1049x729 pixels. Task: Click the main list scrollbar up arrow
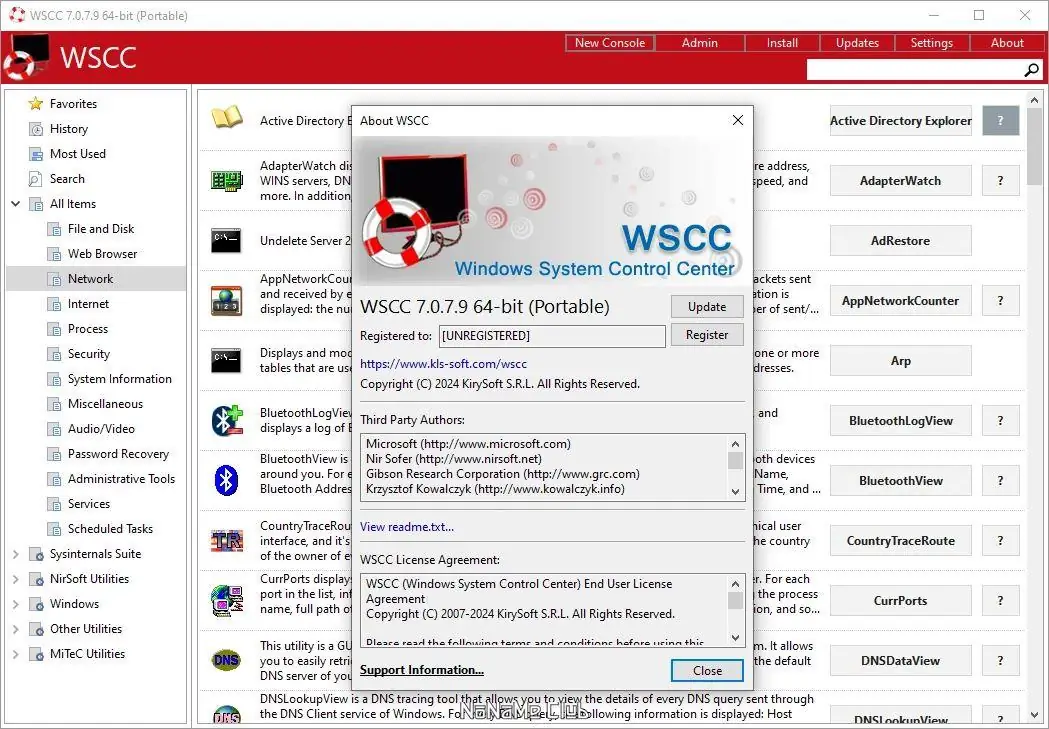coord(1034,100)
